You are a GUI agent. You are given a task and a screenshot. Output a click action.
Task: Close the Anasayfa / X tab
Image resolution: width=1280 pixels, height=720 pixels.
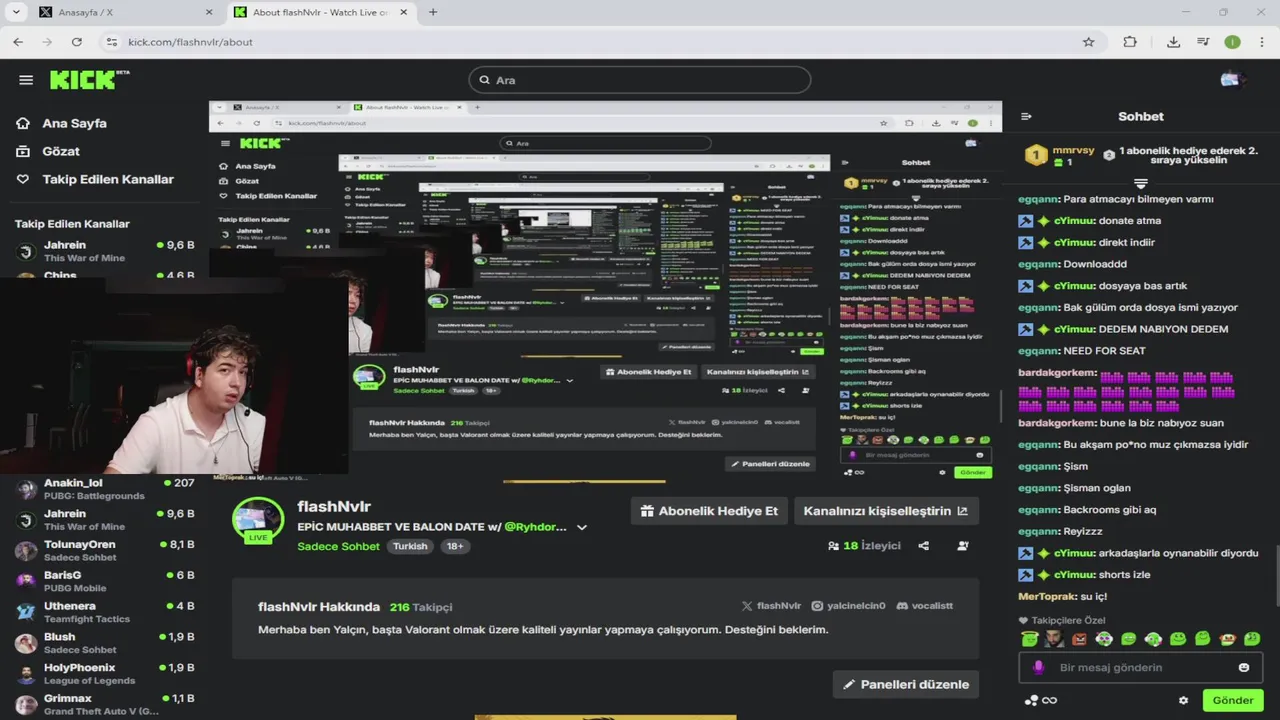click(x=209, y=12)
